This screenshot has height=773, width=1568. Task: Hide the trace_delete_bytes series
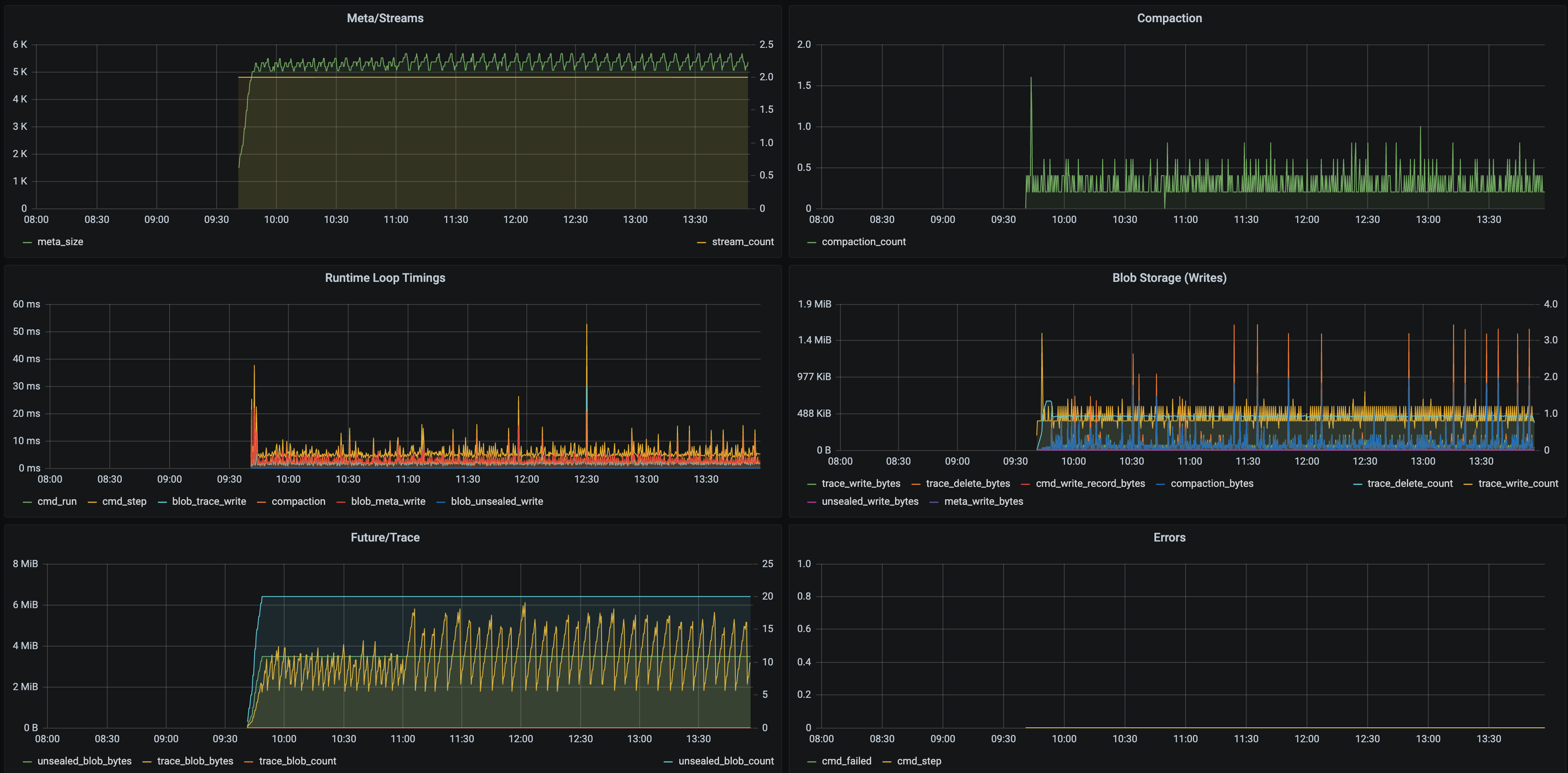967,483
